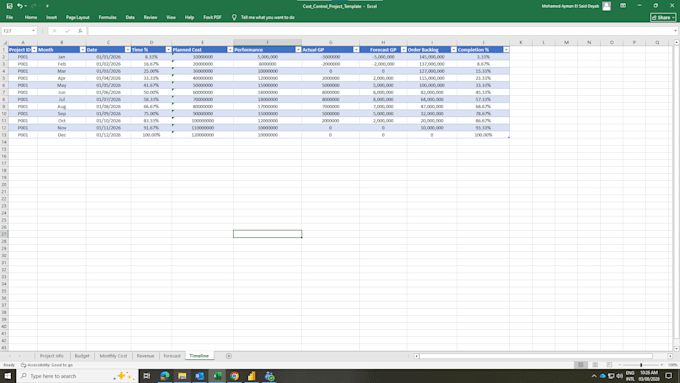Viewport: 680px width, 383px height.
Task: Switch to Page Layout view icon
Action: (x=595, y=365)
